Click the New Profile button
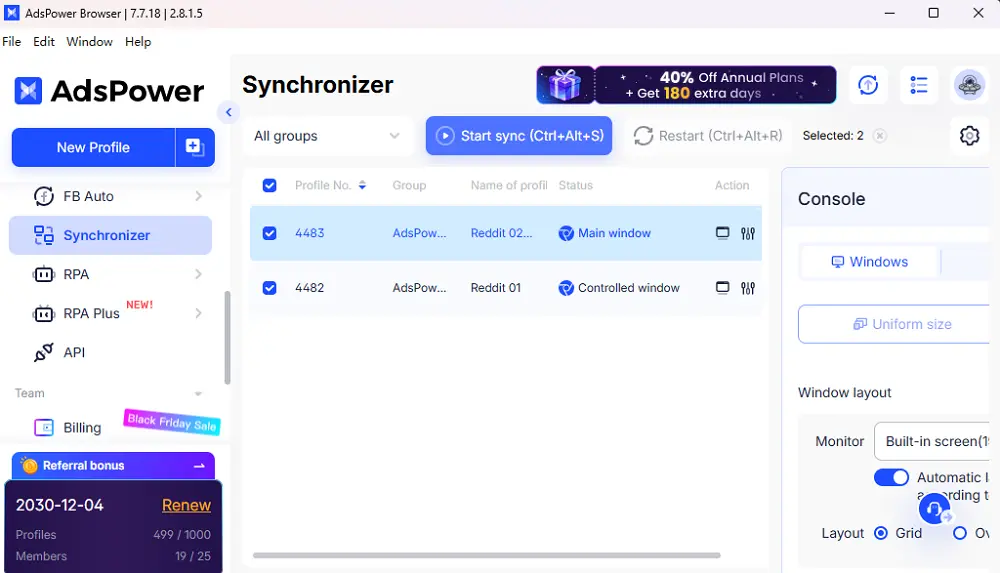This screenshot has height=573, width=1000. point(93,147)
